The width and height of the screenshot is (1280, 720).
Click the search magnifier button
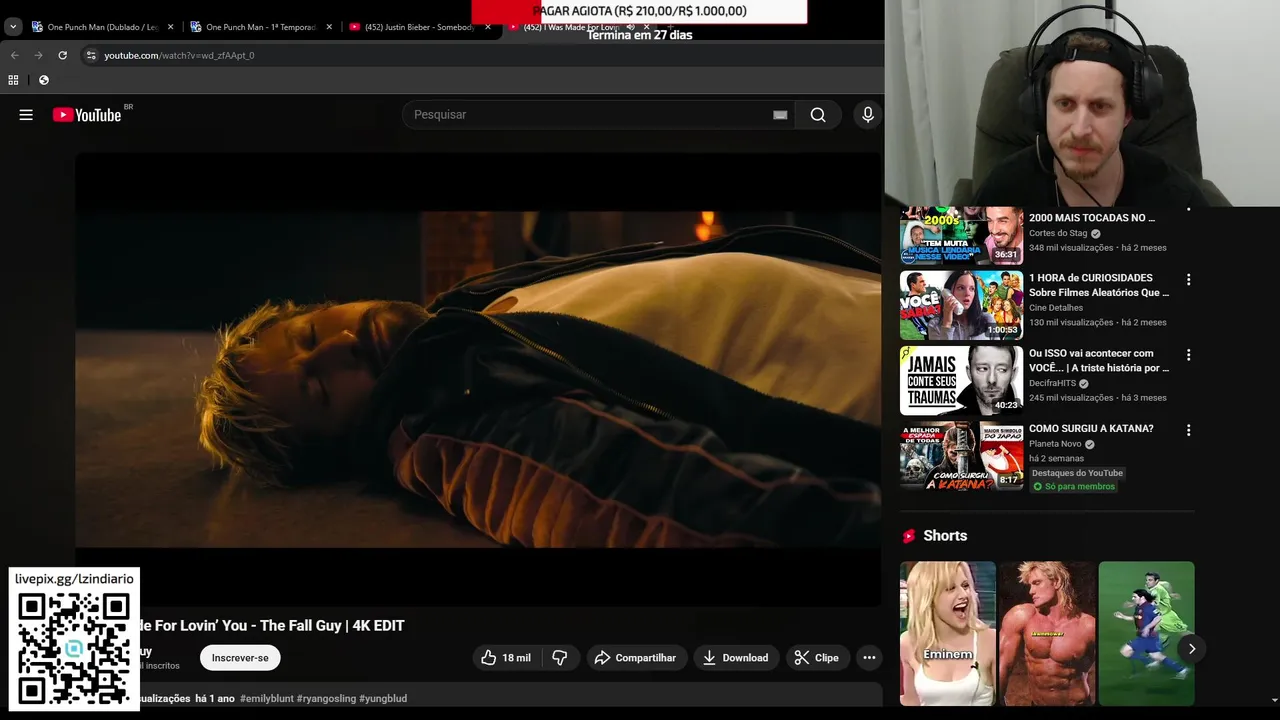(818, 115)
